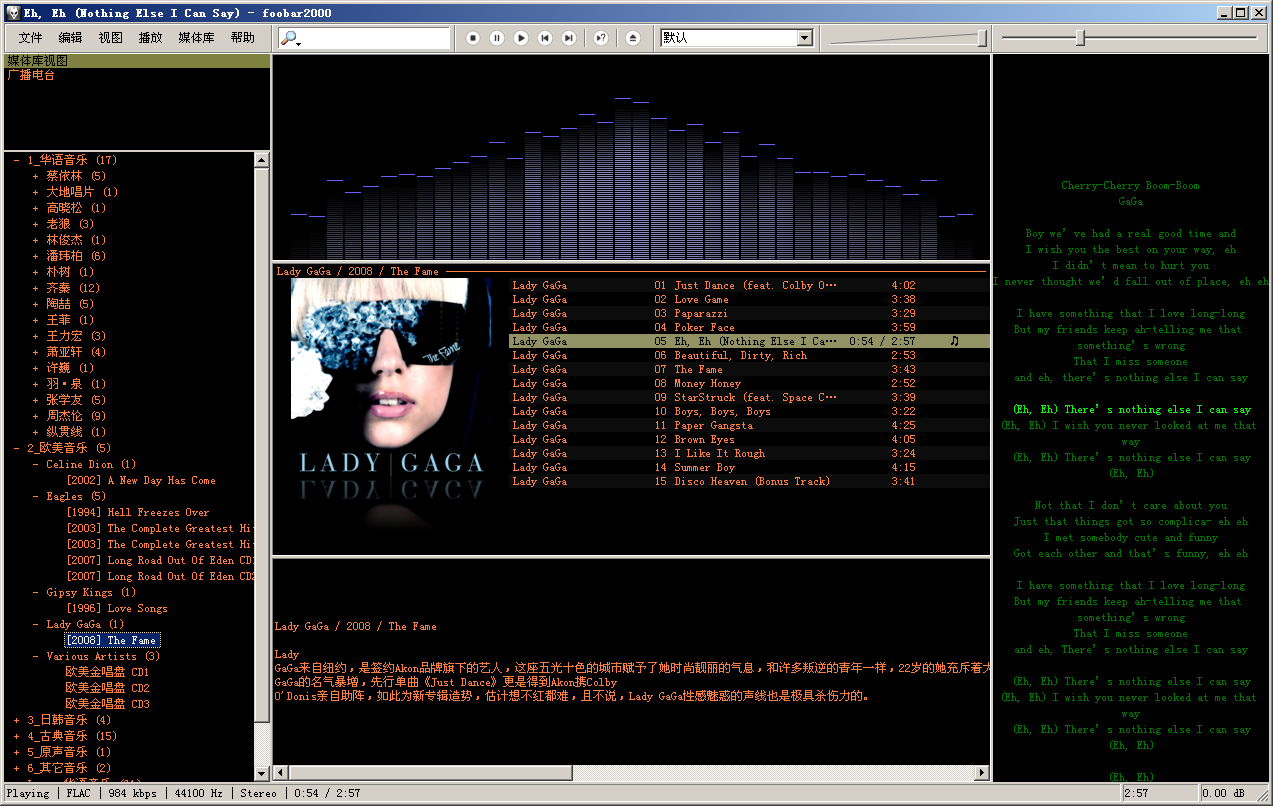
Task: Click the Cherry-Cherry Boom-Boom lyric line
Action: tap(1130, 186)
